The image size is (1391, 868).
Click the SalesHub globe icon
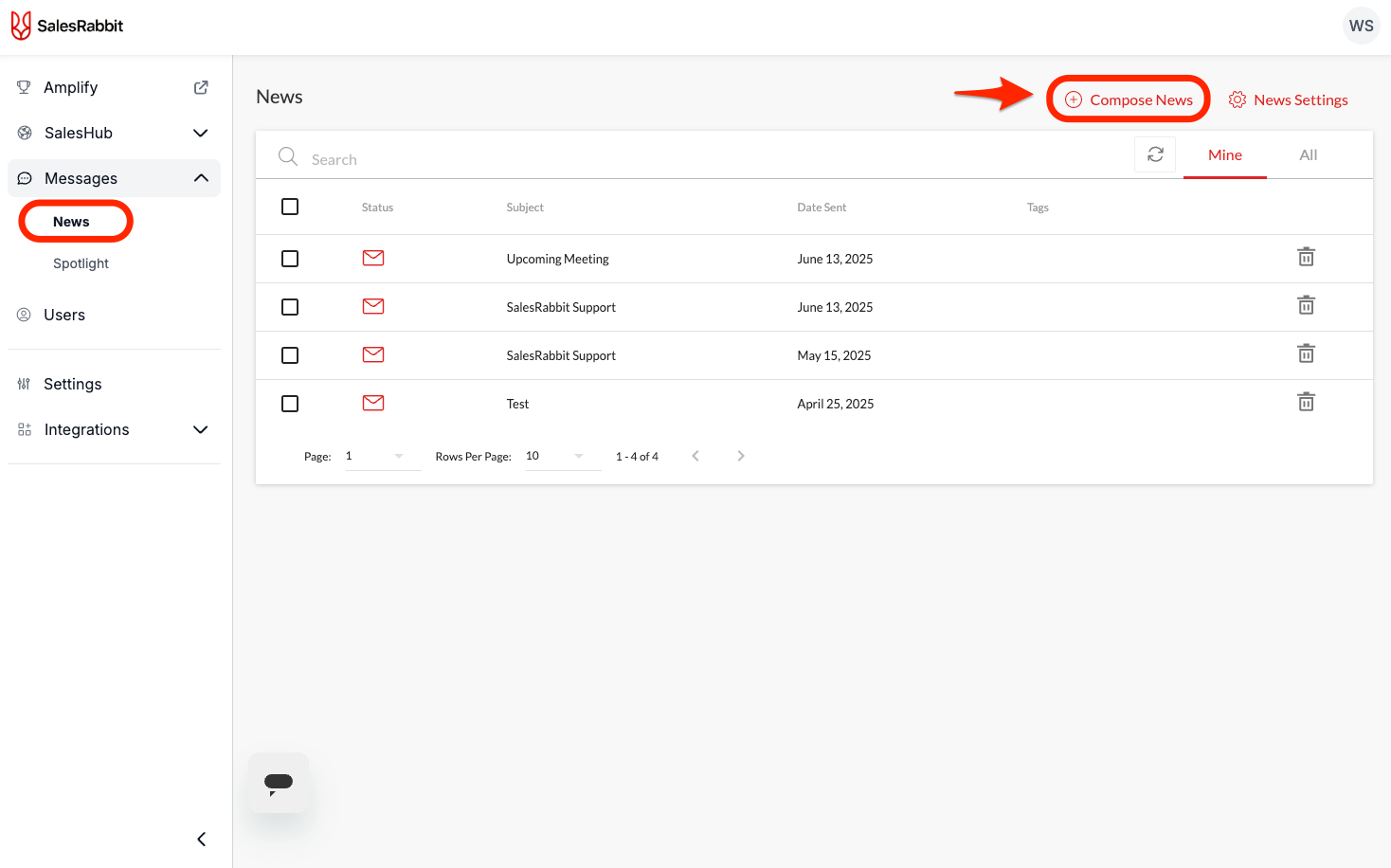click(25, 133)
